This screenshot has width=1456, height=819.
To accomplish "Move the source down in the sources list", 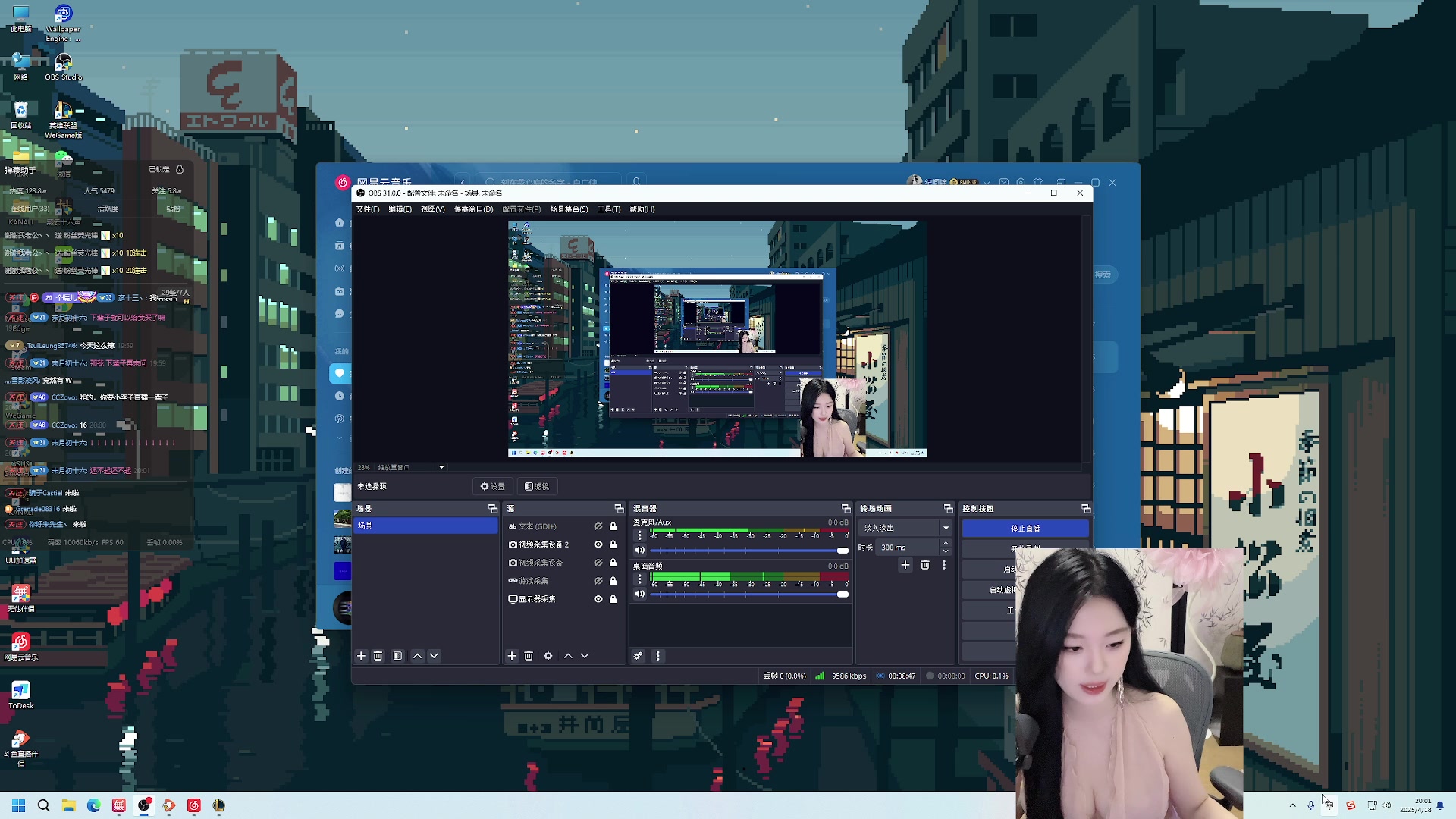I will 585,656.
